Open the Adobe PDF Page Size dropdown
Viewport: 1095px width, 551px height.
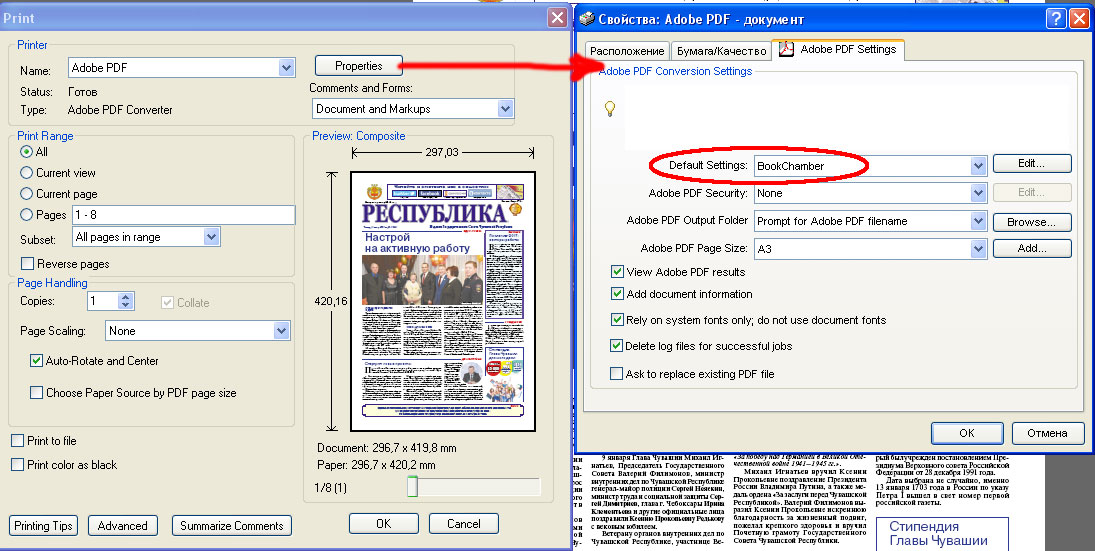point(978,249)
